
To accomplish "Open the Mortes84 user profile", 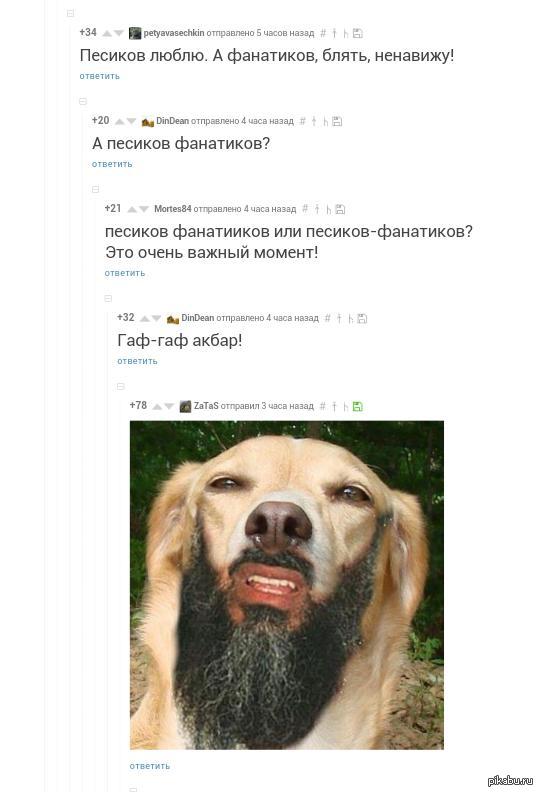I will tap(173, 209).
